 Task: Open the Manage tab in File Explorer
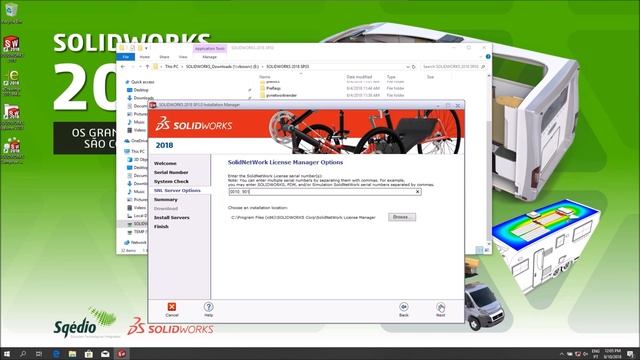tap(209, 57)
